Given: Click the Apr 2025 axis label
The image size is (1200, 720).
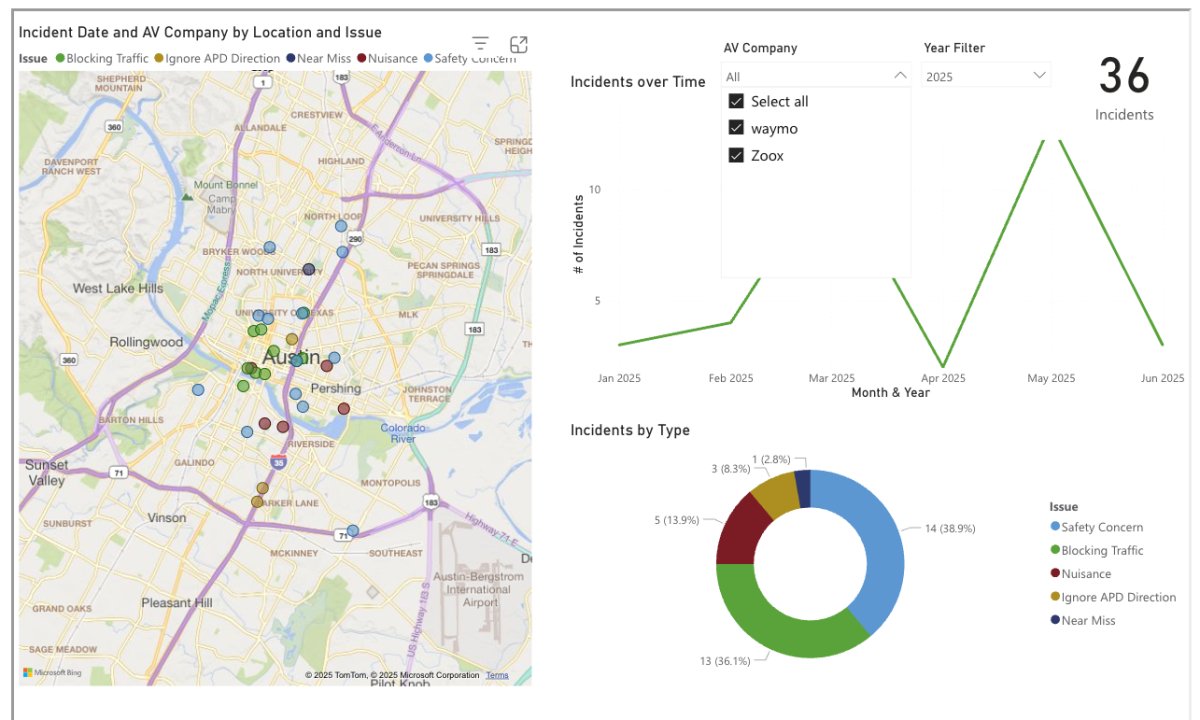Looking at the screenshot, I should coord(943,379).
